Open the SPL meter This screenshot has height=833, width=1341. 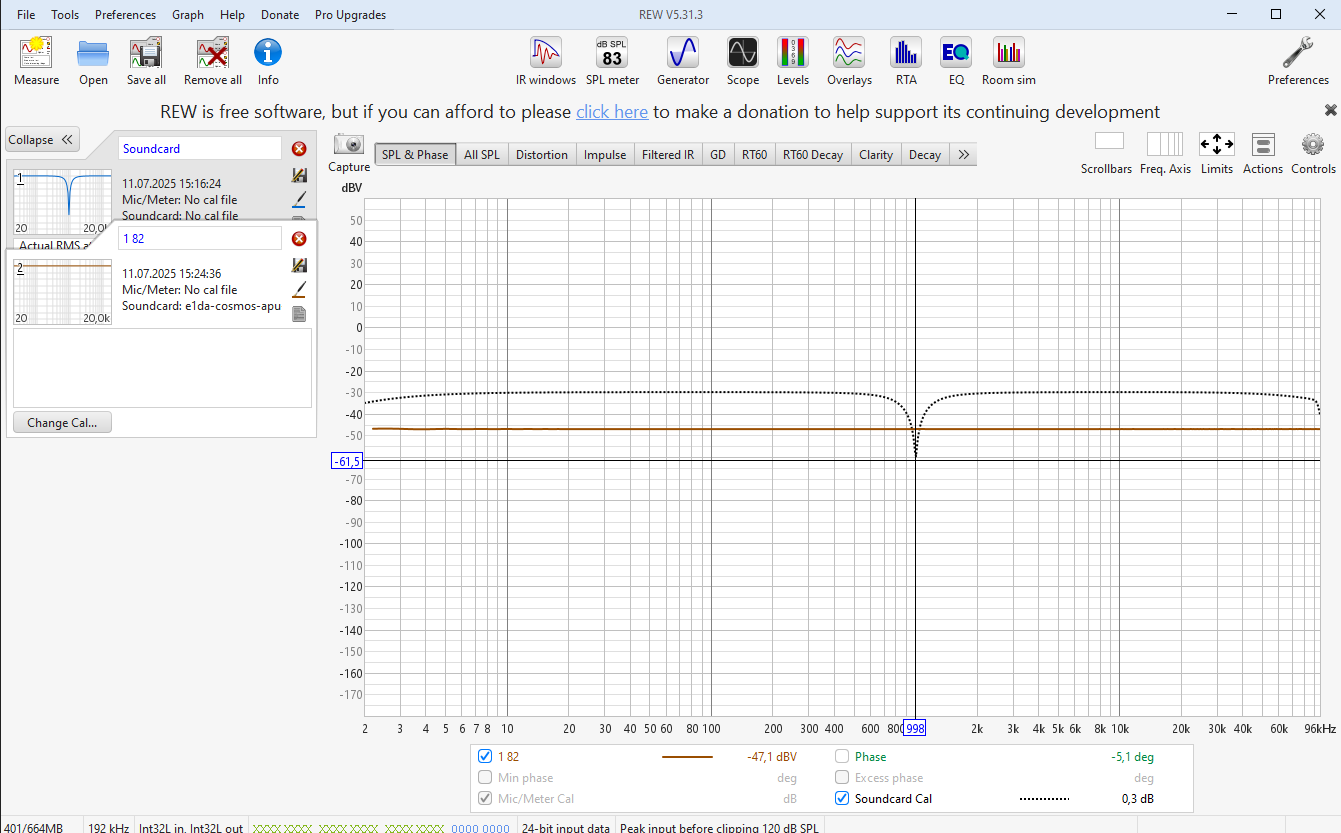612,61
